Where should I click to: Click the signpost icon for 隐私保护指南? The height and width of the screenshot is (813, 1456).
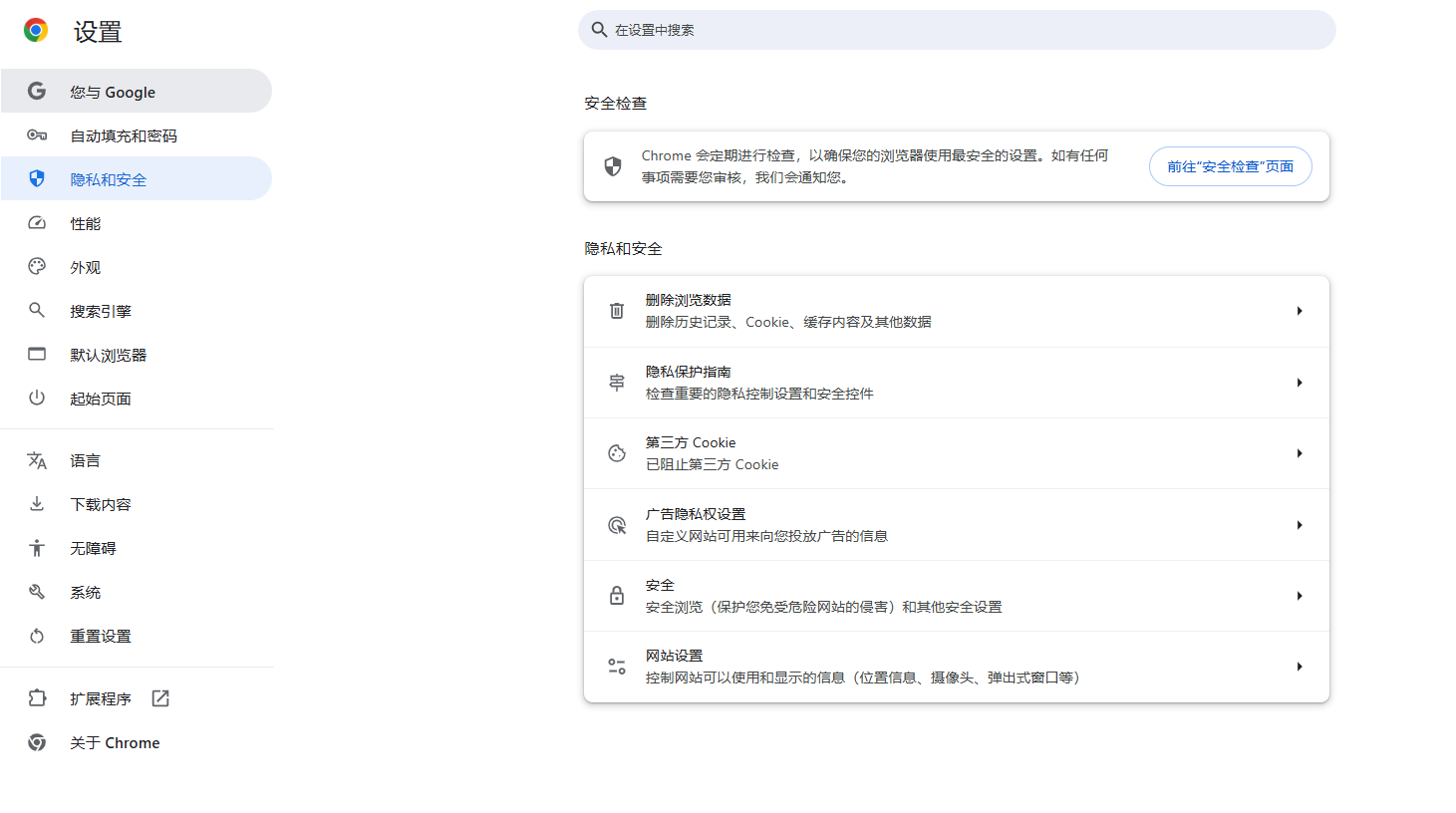point(617,383)
